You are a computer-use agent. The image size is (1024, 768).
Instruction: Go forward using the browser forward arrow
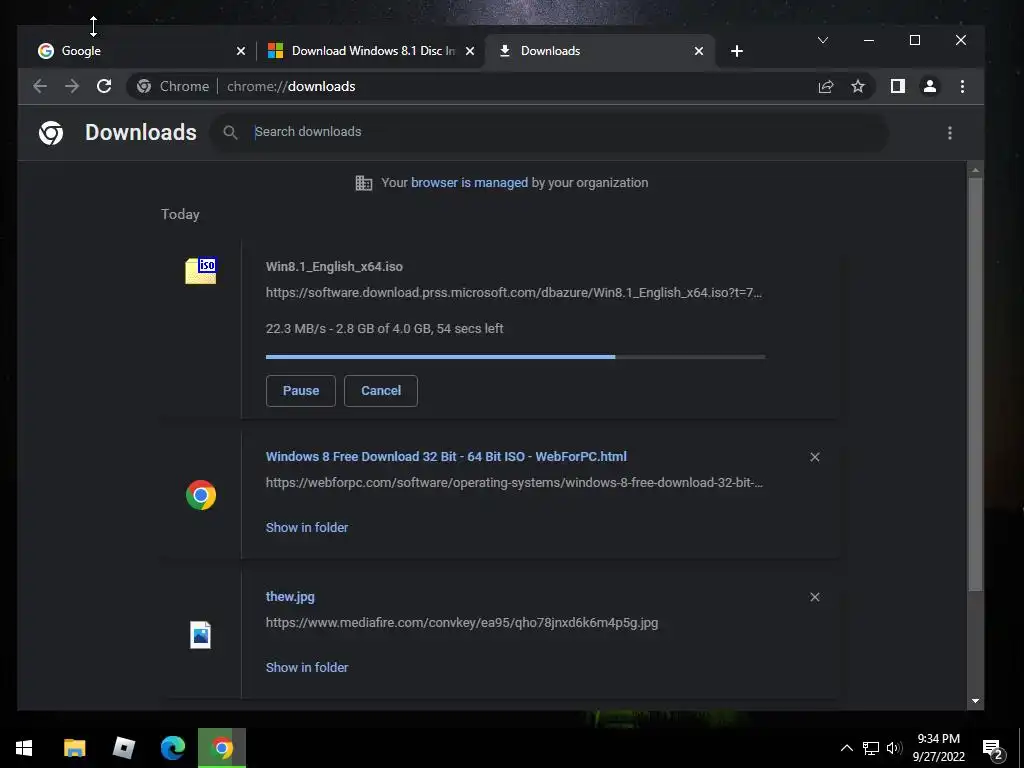[72, 86]
